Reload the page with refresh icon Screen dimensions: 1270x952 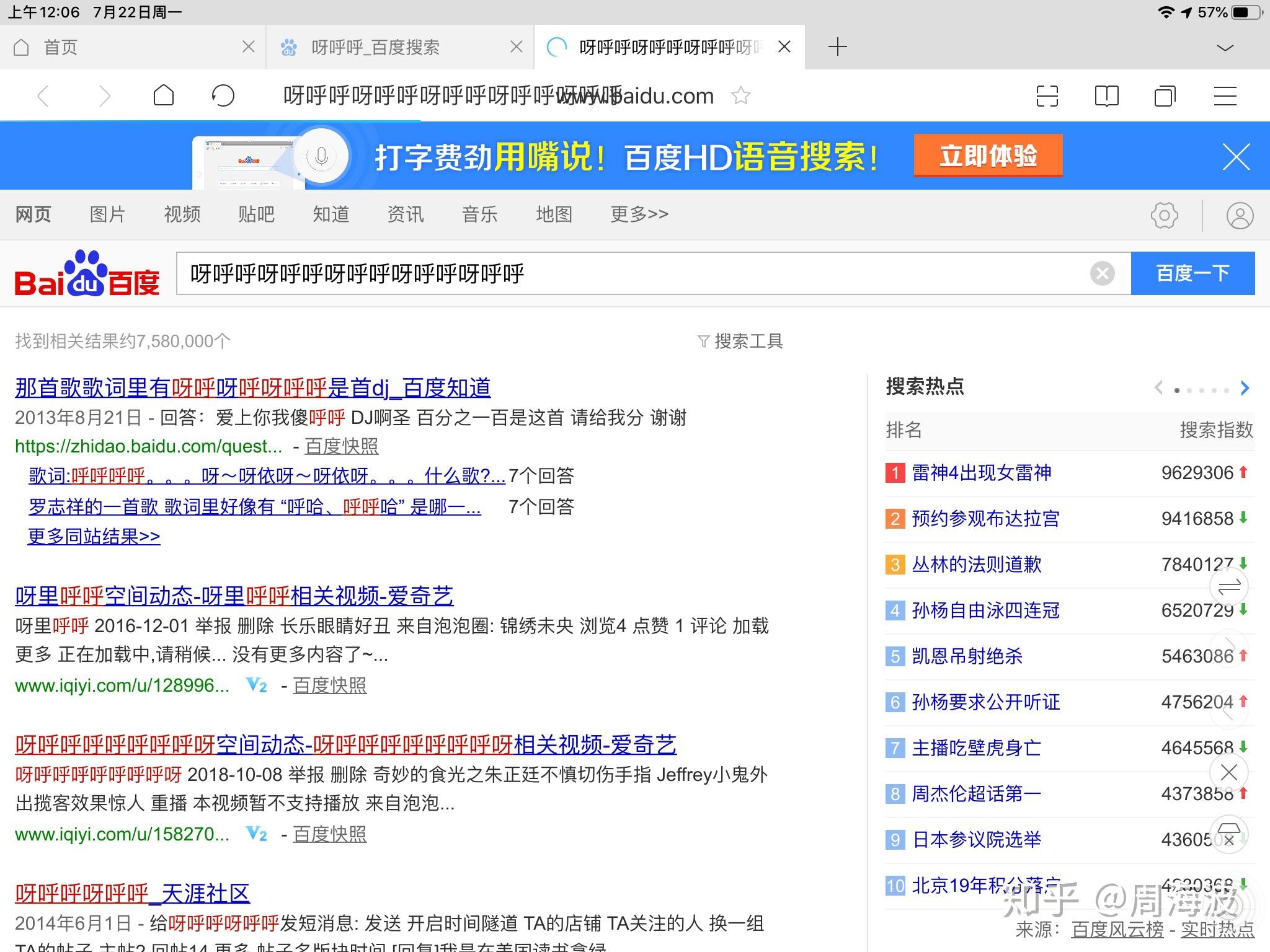223,96
